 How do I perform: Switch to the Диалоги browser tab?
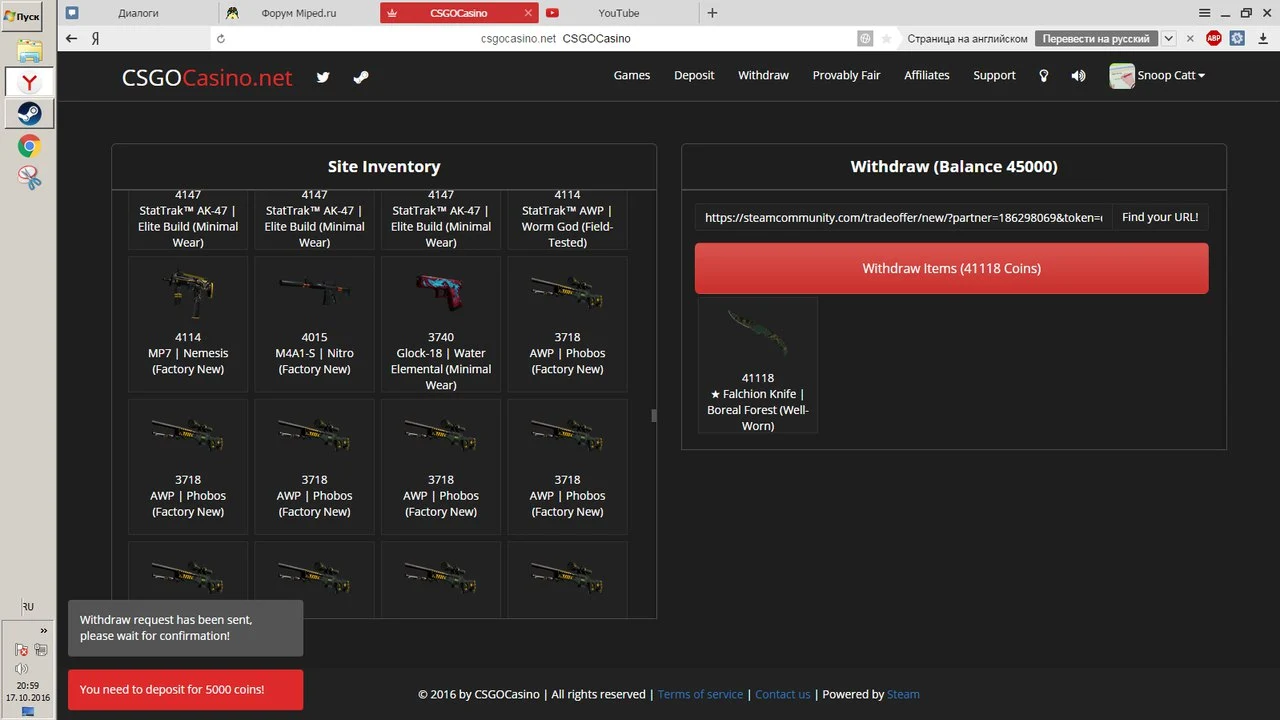[138, 13]
